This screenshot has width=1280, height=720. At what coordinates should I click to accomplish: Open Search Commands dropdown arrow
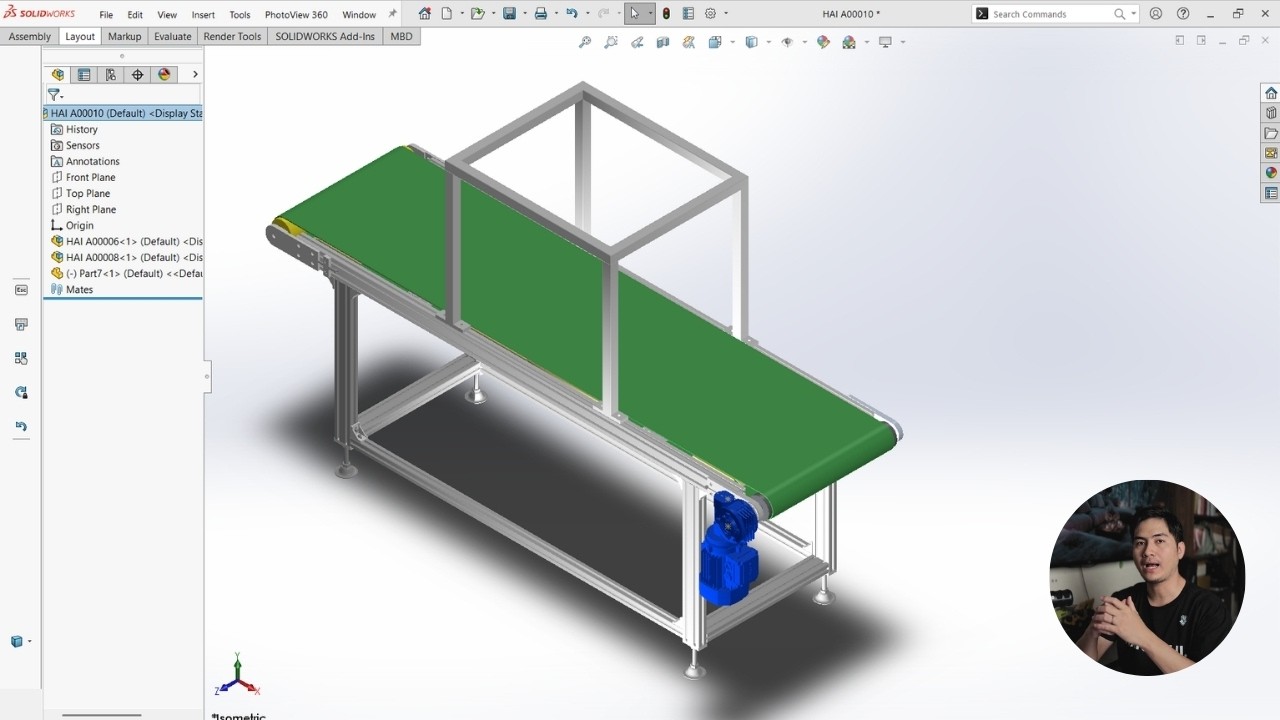click(1134, 14)
